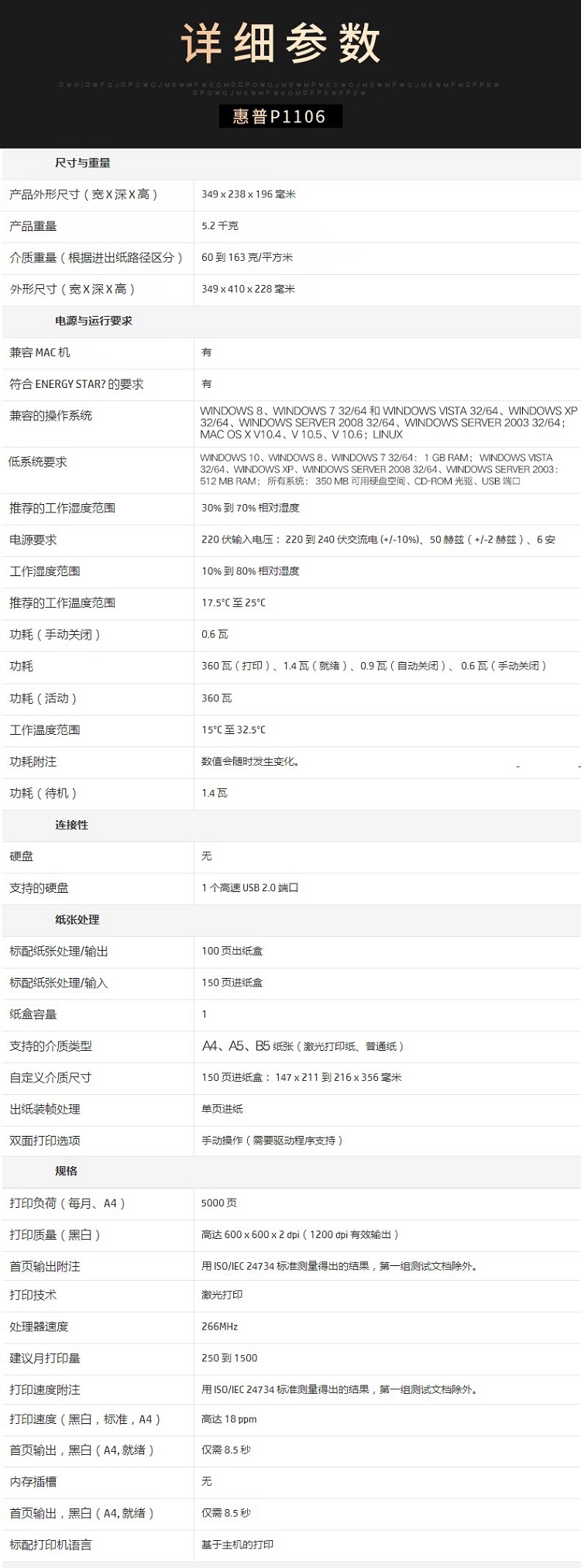Click the 兼容 MAC 机 row label

pos(40,352)
